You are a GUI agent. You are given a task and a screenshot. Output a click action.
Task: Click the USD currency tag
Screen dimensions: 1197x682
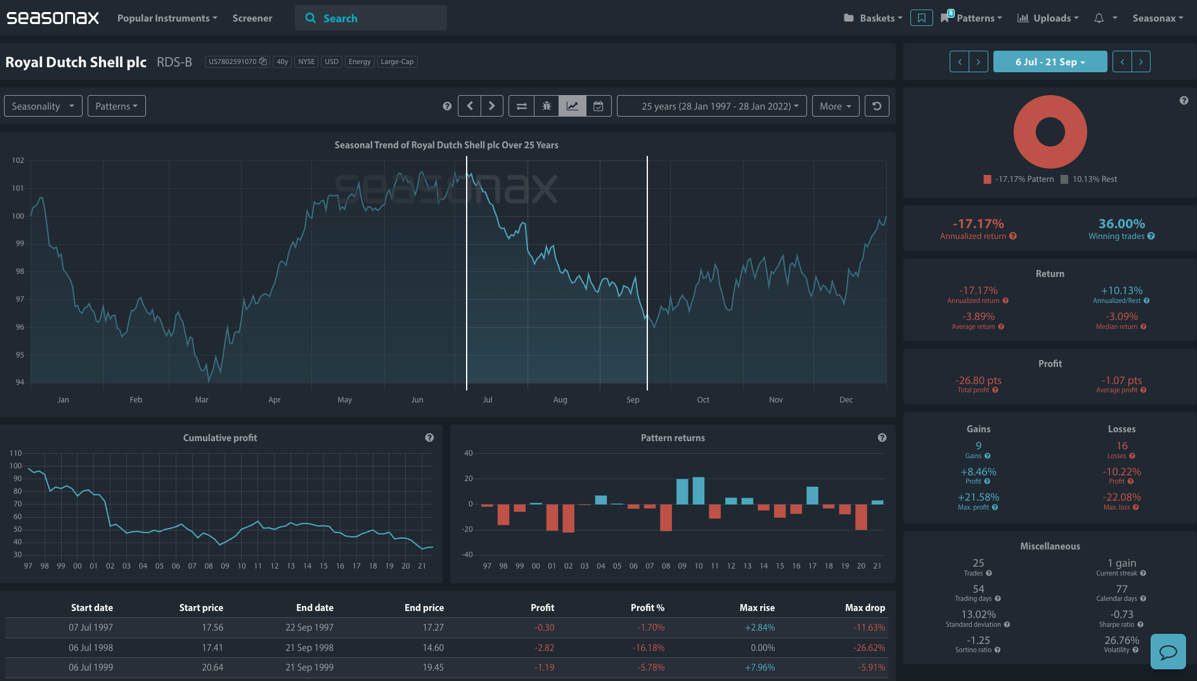click(x=331, y=62)
